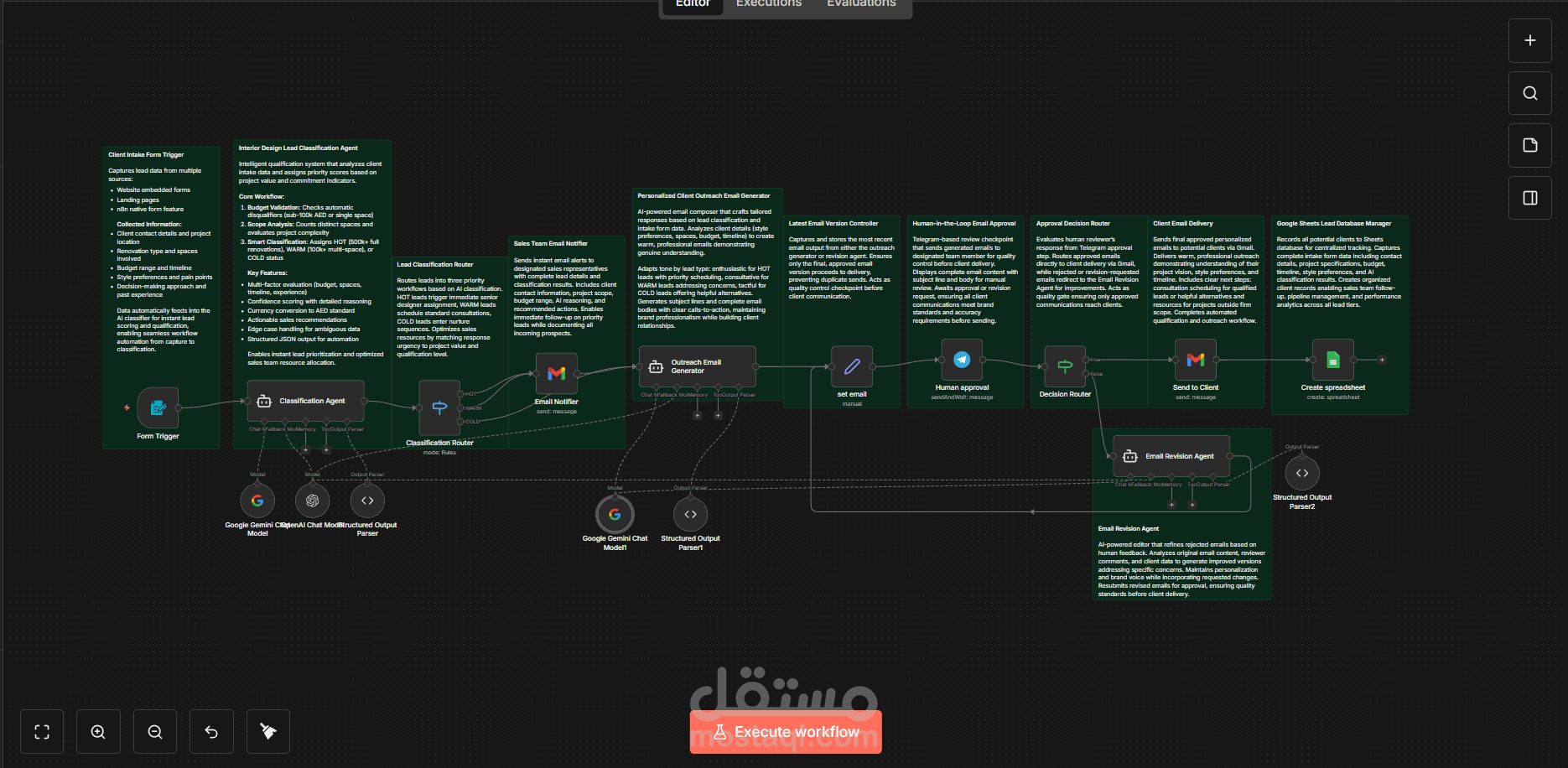This screenshot has width=1568, height=768.
Task: Open the Send to Client Gmail node
Action: pos(1196,360)
